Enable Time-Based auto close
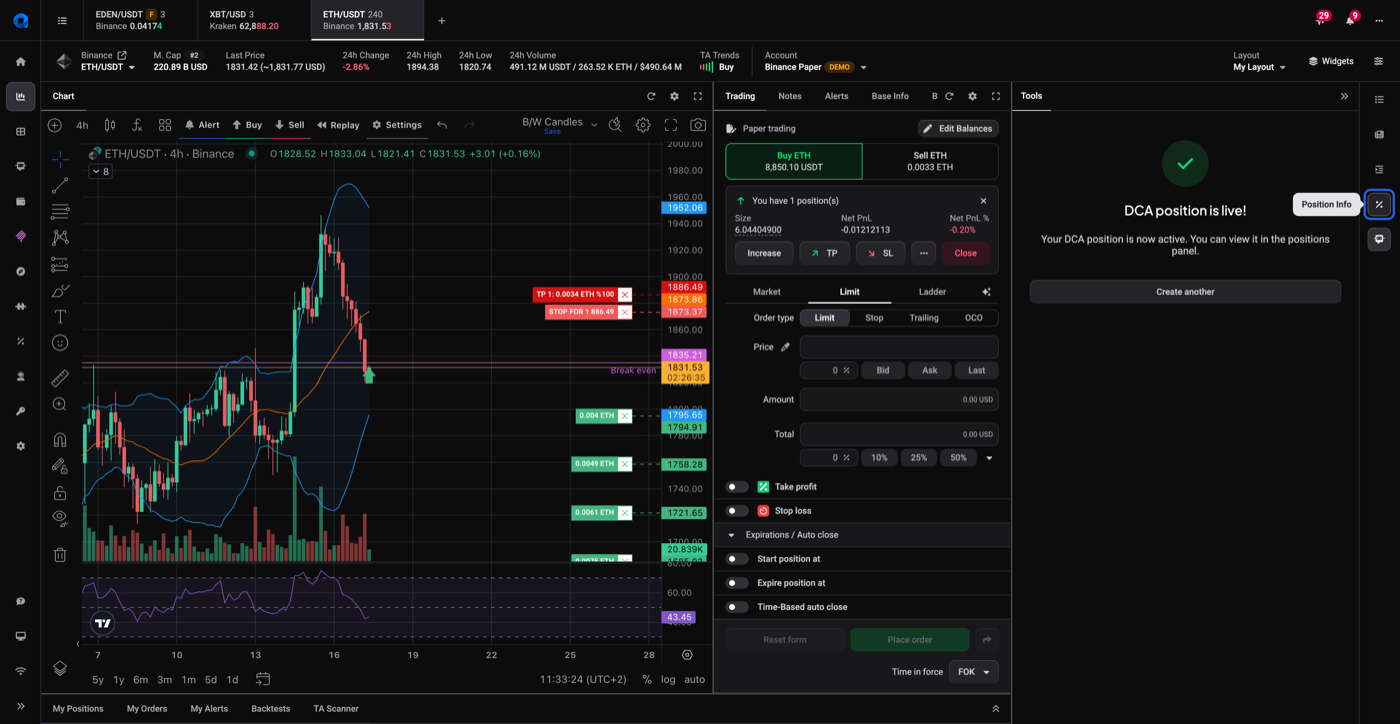This screenshot has width=1400, height=724. 737,607
